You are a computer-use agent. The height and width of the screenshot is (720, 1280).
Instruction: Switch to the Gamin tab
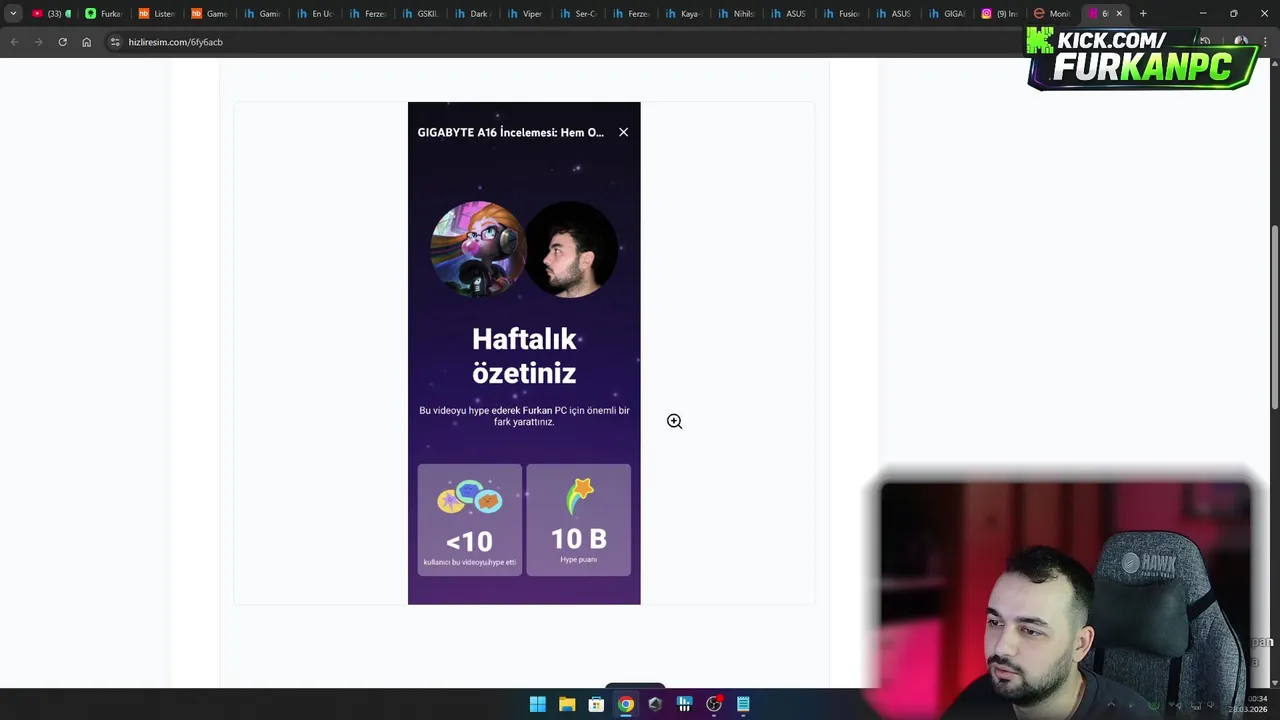click(x=262, y=14)
